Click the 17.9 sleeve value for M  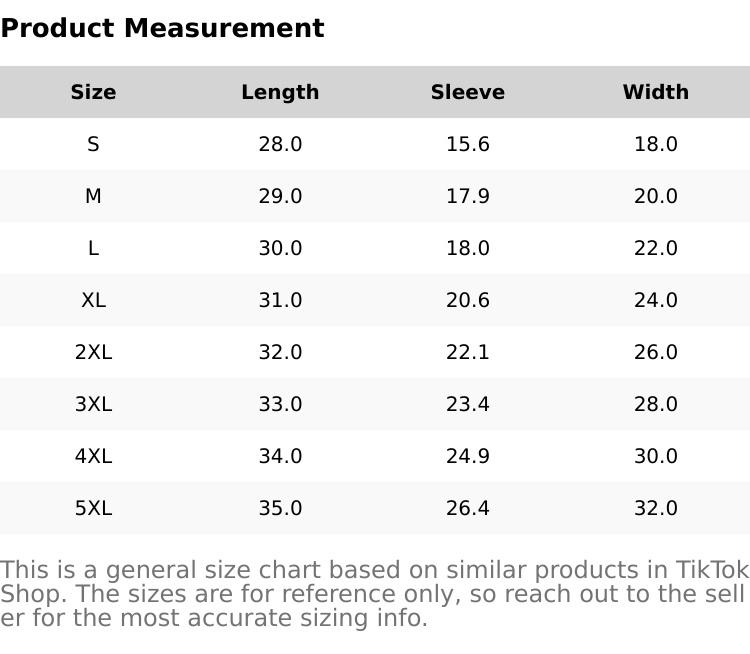(x=467, y=196)
